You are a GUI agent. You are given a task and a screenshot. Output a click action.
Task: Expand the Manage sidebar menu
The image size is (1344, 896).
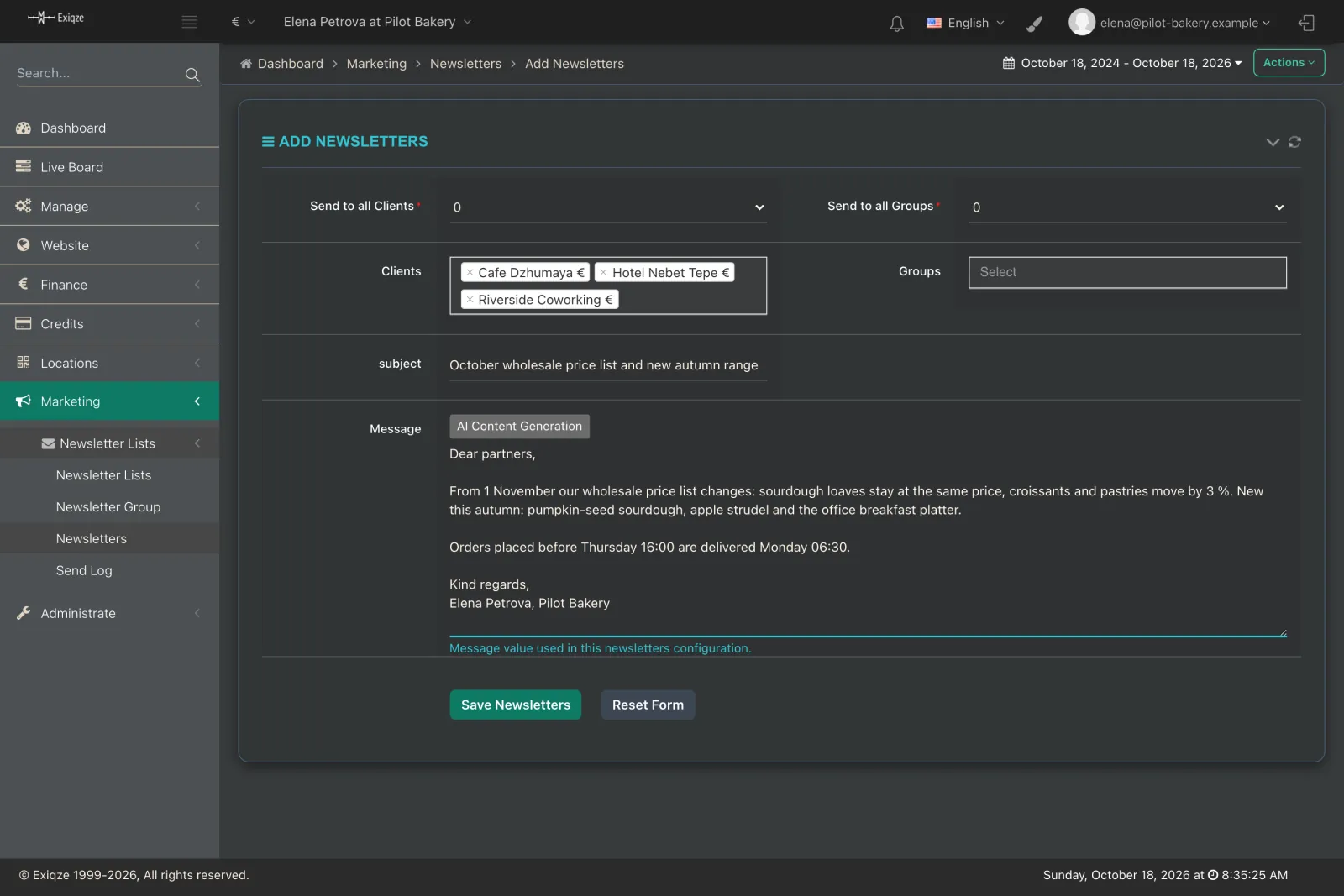pyautogui.click(x=109, y=207)
